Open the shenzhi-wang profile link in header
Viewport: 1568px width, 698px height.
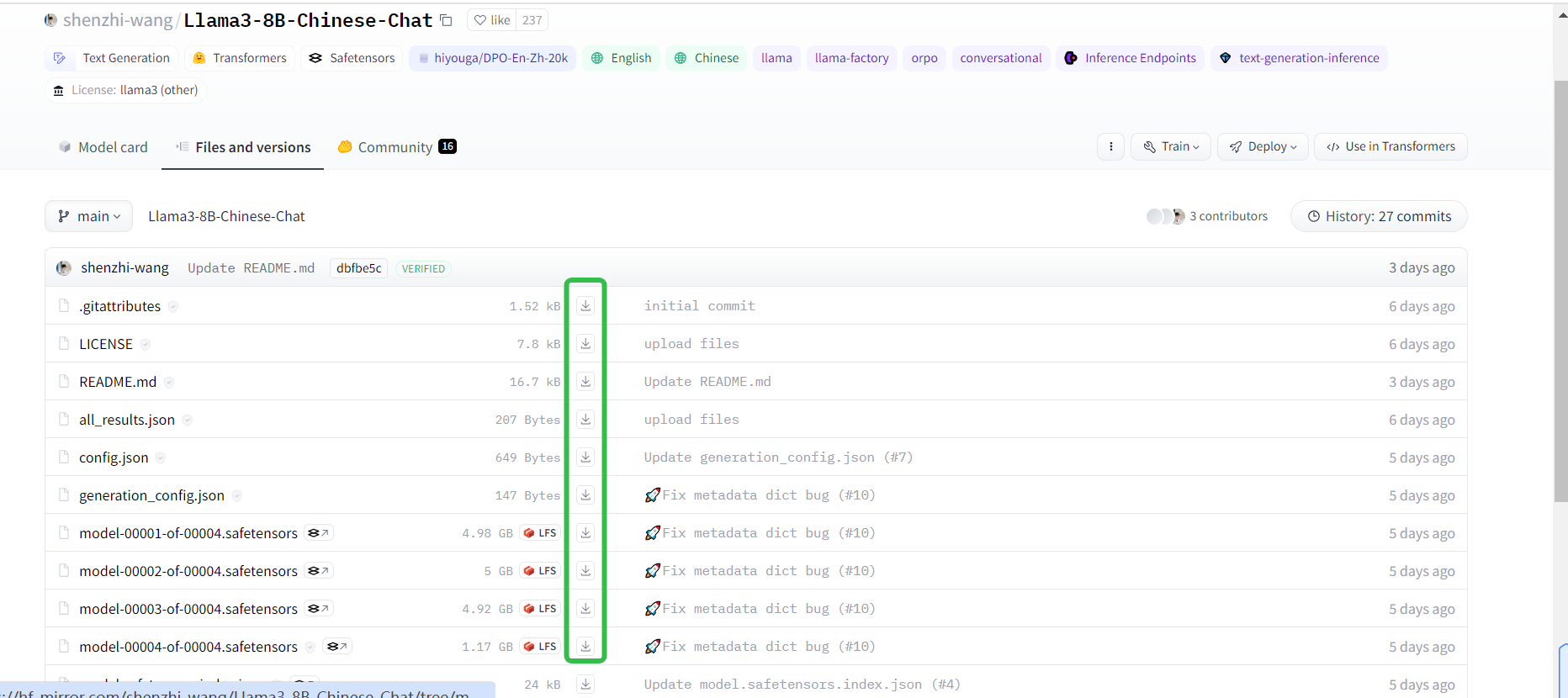(x=118, y=20)
